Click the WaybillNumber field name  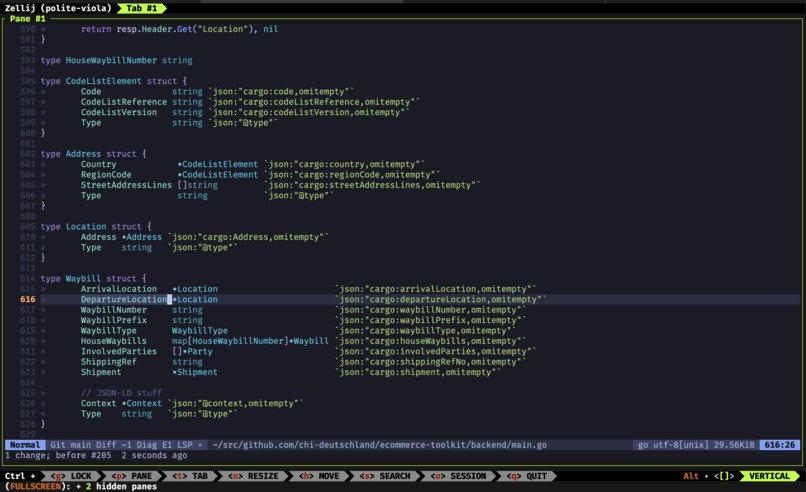(114, 309)
